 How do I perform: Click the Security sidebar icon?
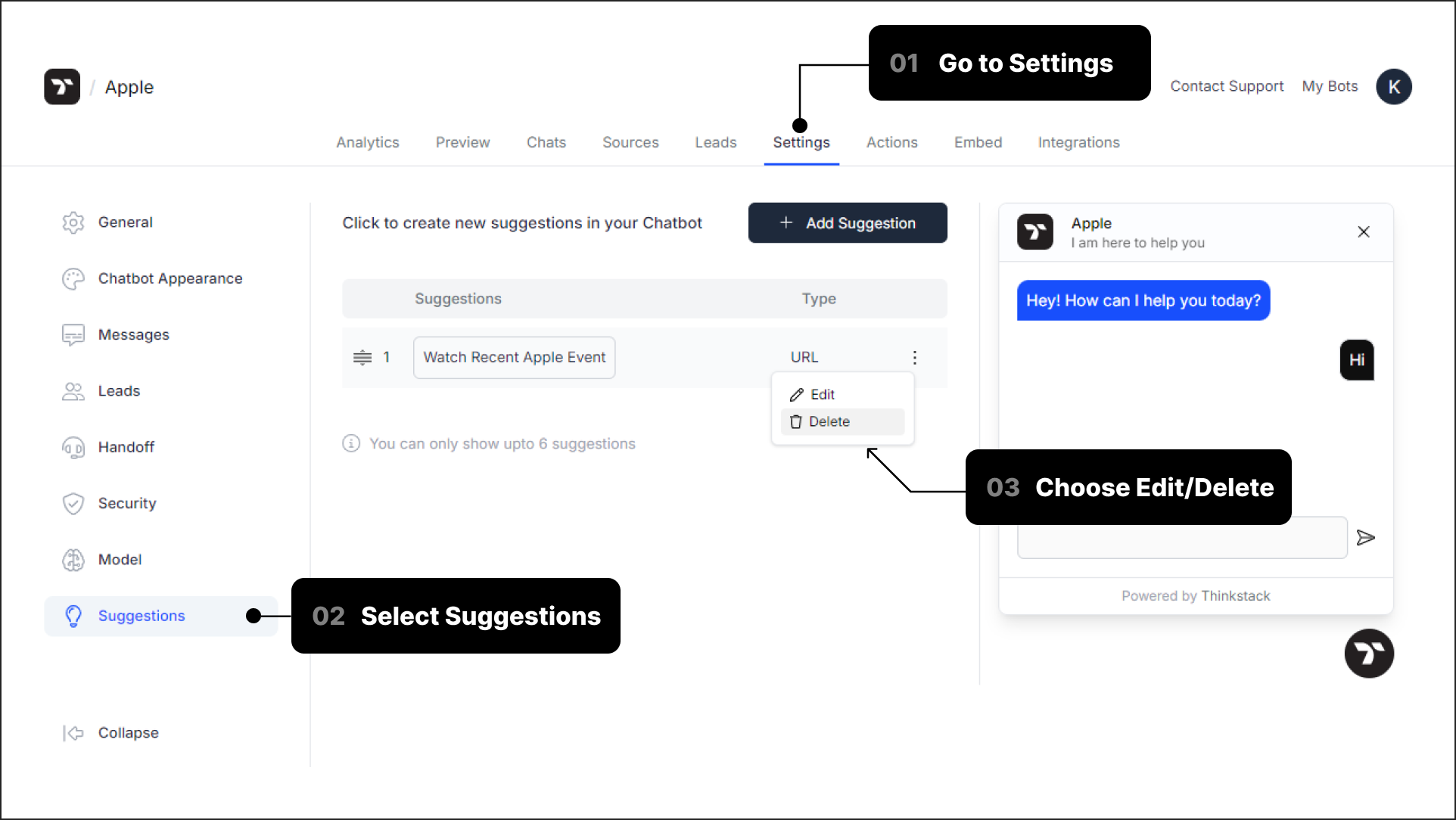click(x=74, y=503)
